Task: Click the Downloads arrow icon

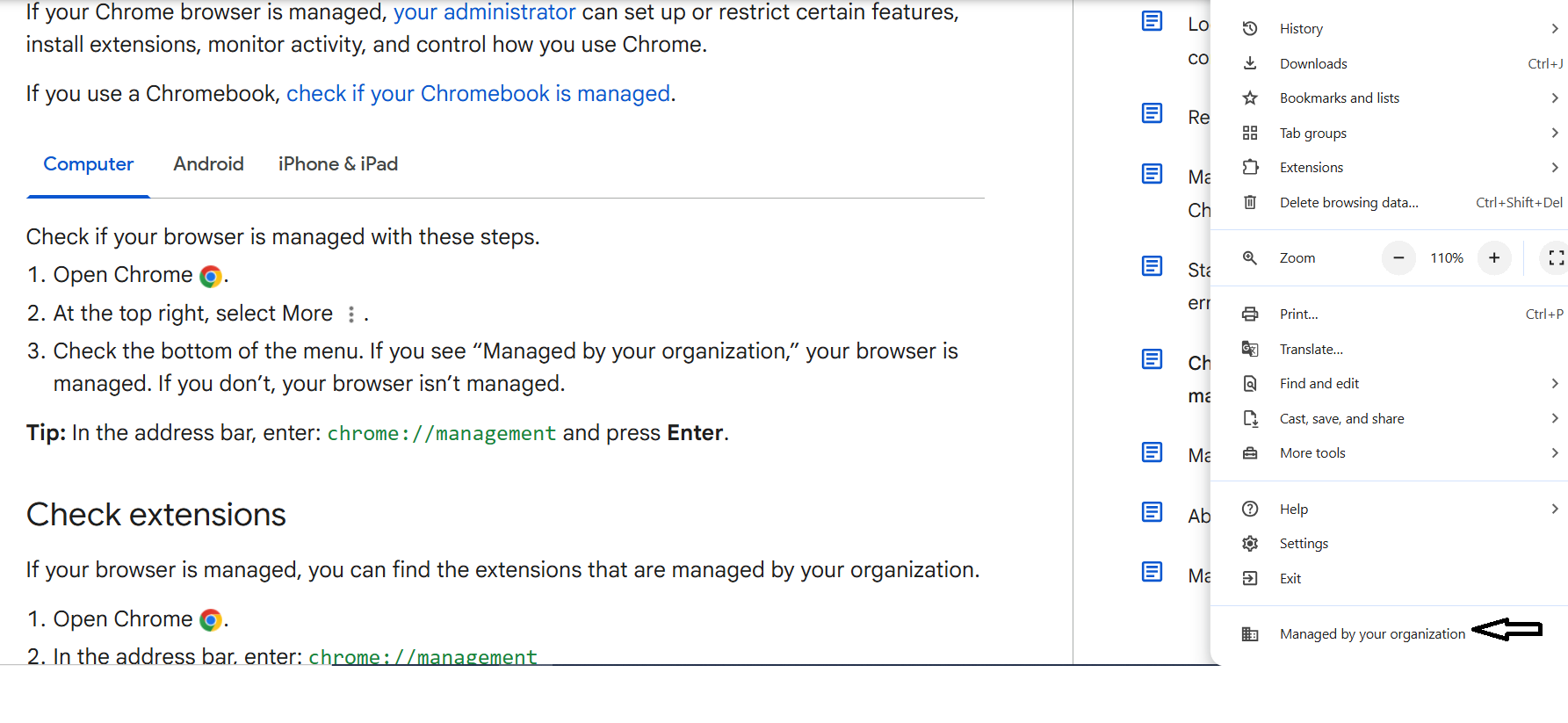Action: pyautogui.click(x=1250, y=63)
